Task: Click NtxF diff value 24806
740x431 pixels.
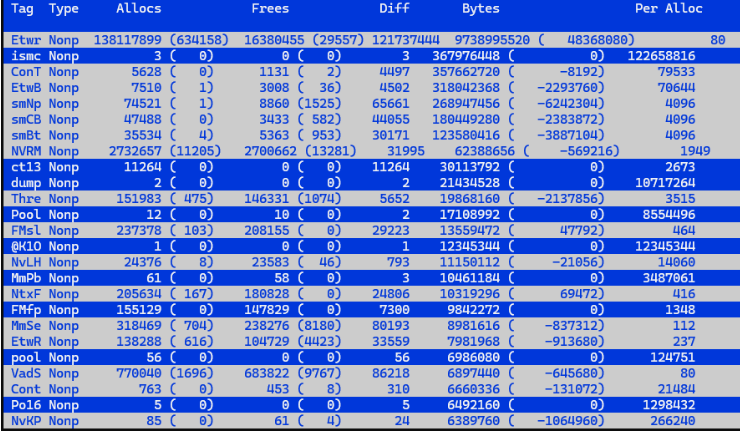Action: [390, 294]
